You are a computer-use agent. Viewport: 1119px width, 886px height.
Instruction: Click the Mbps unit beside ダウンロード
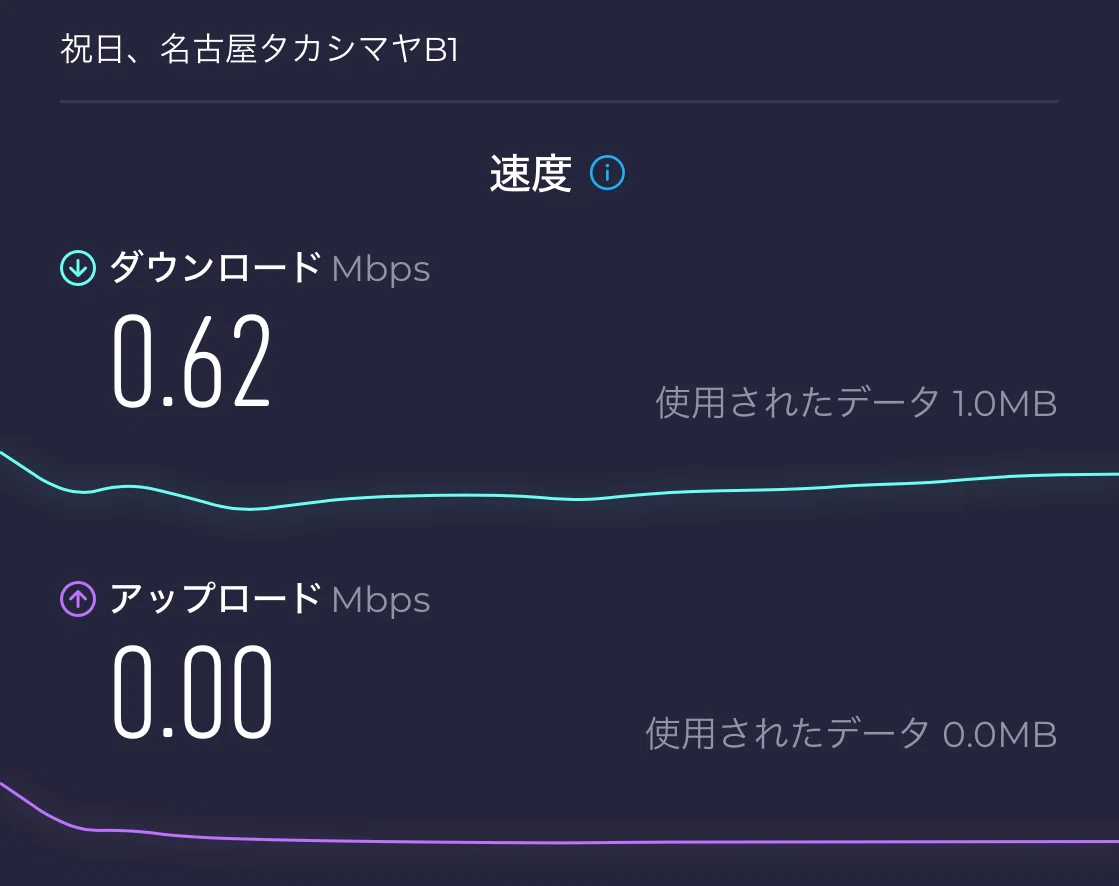(x=380, y=270)
